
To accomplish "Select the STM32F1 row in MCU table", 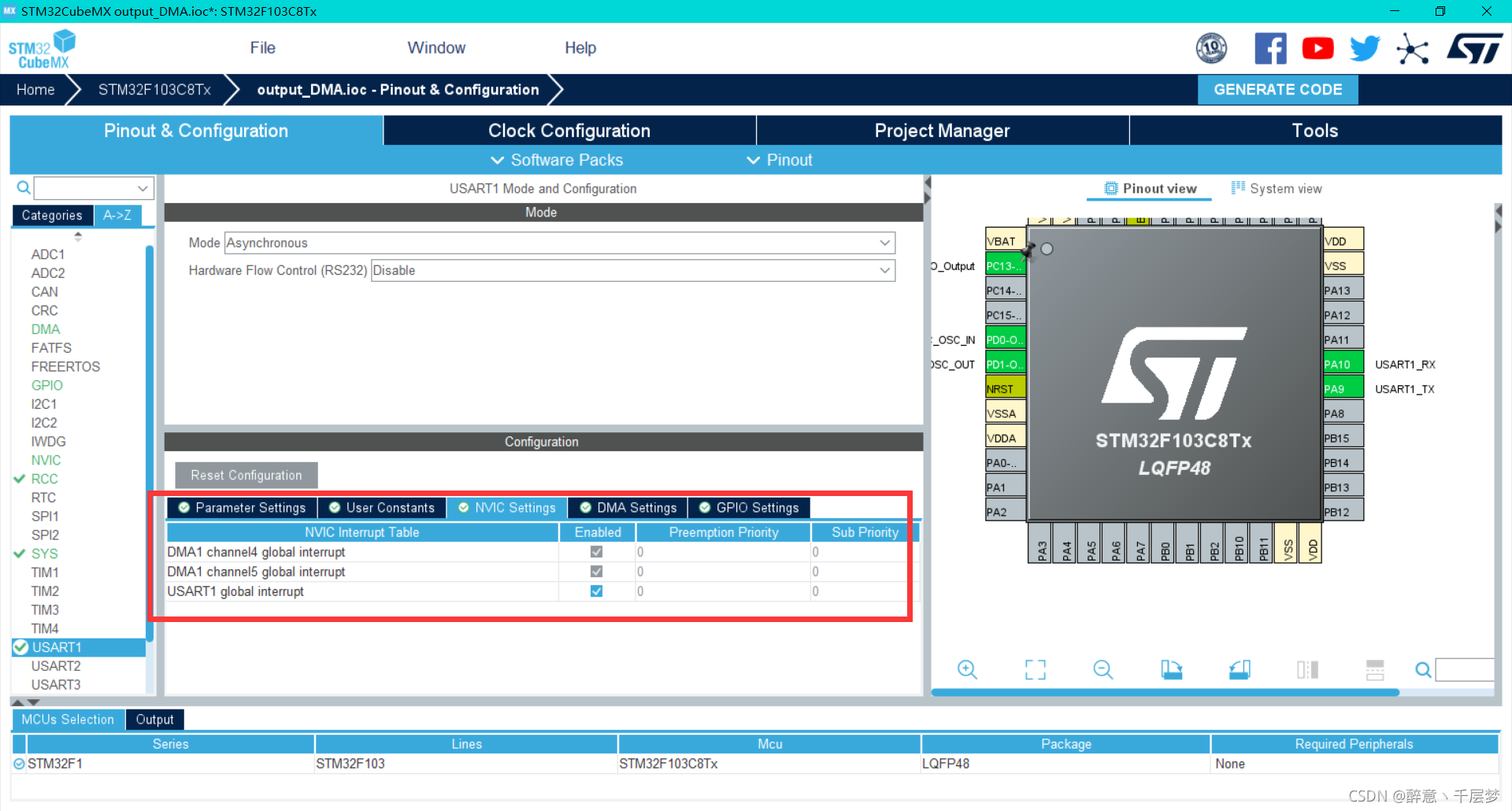I will point(754,764).
